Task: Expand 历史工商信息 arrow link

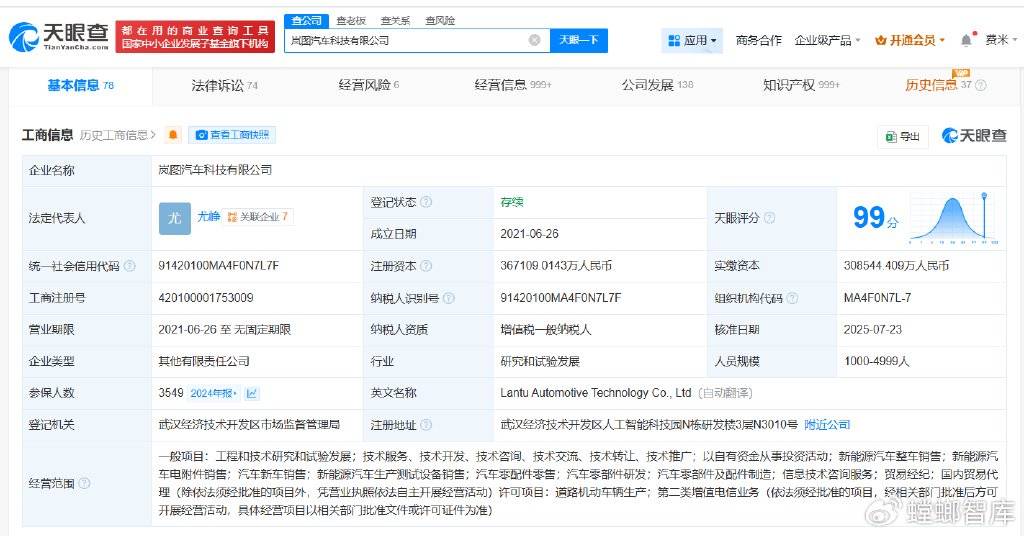Action: pos(118,135)
